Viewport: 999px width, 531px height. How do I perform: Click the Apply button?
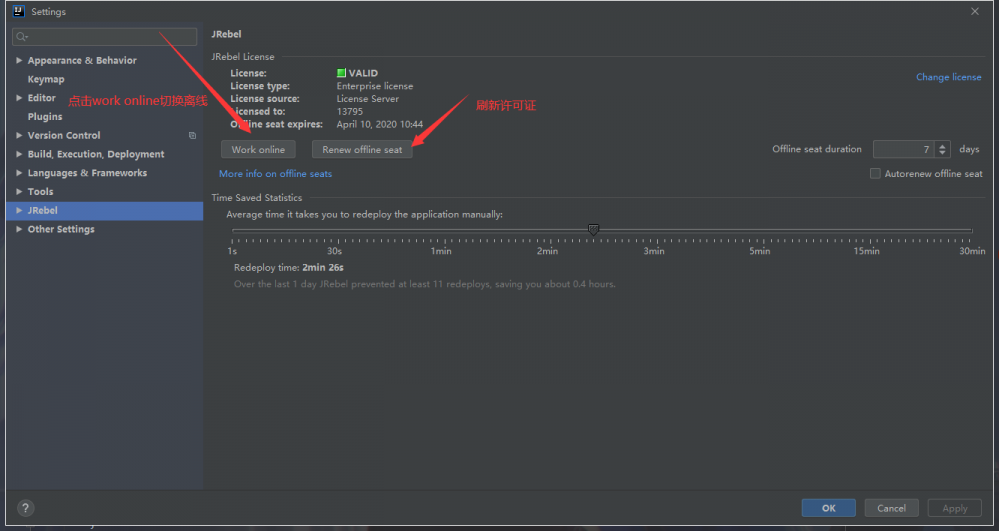(954, 508)
